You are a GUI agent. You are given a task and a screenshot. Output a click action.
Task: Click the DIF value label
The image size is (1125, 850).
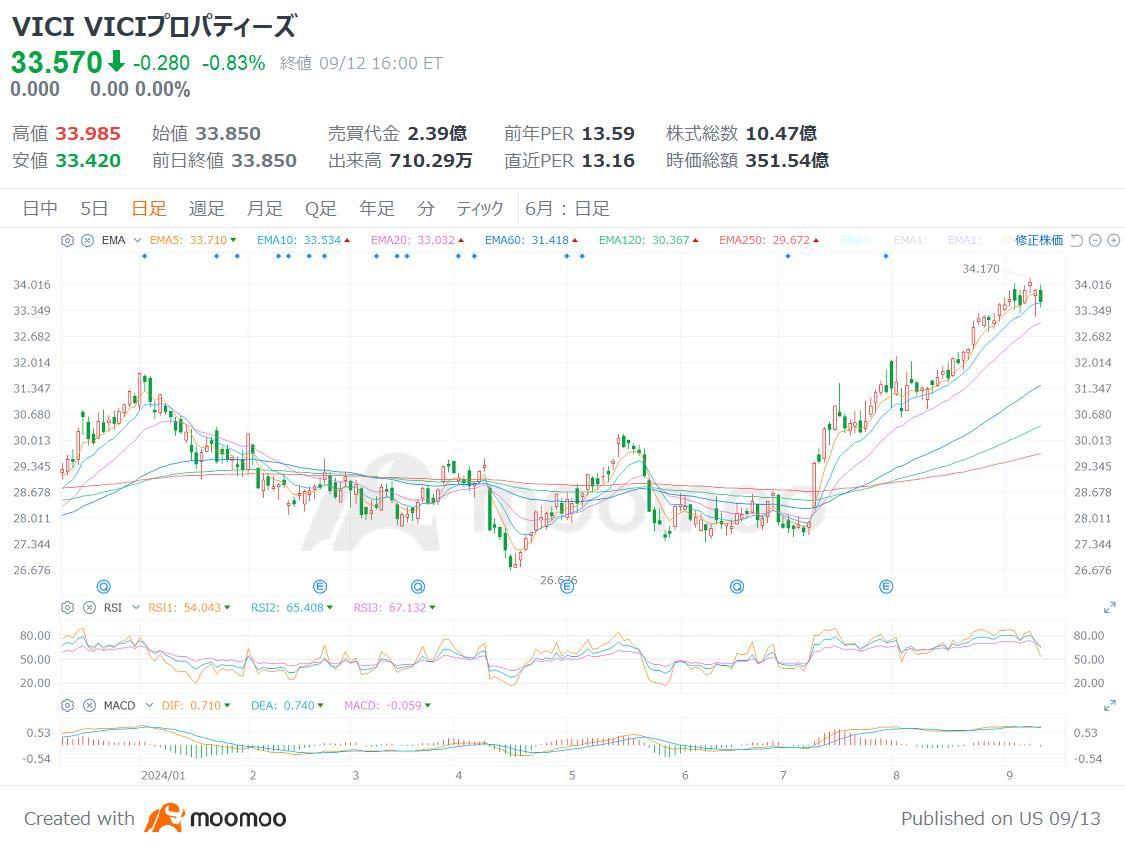point(195,705)
